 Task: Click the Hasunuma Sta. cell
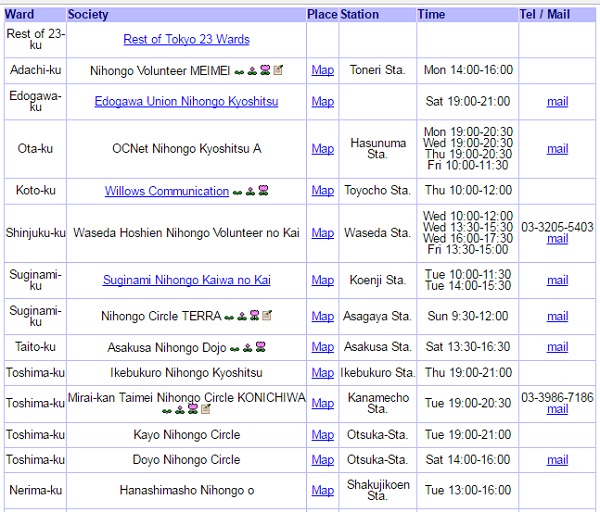coord(378,148)
